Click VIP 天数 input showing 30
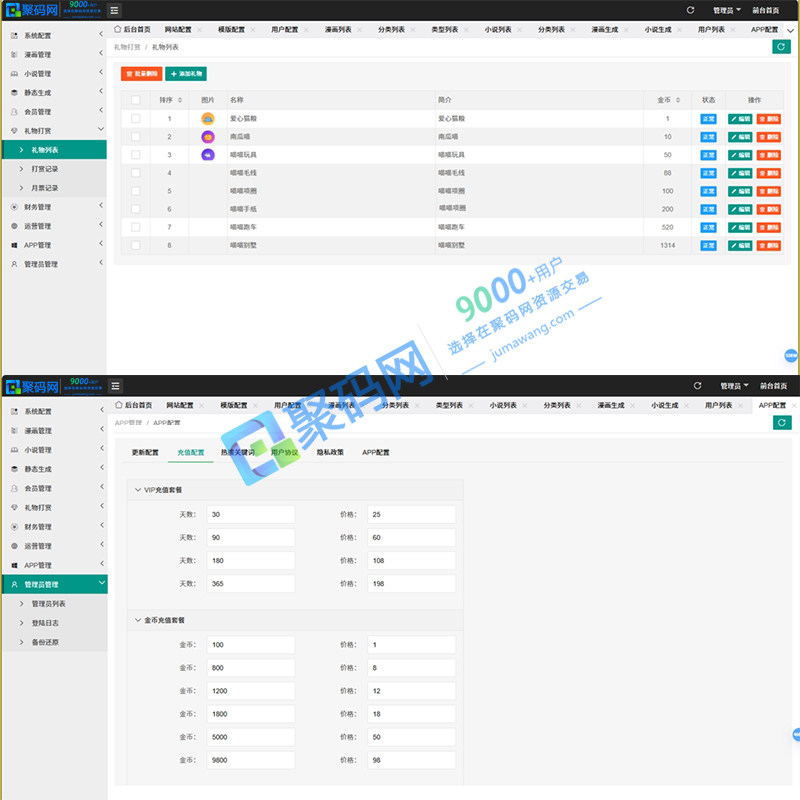Image resolution: width=800 pixels, height=800 pixels. [x=251, y=514]
